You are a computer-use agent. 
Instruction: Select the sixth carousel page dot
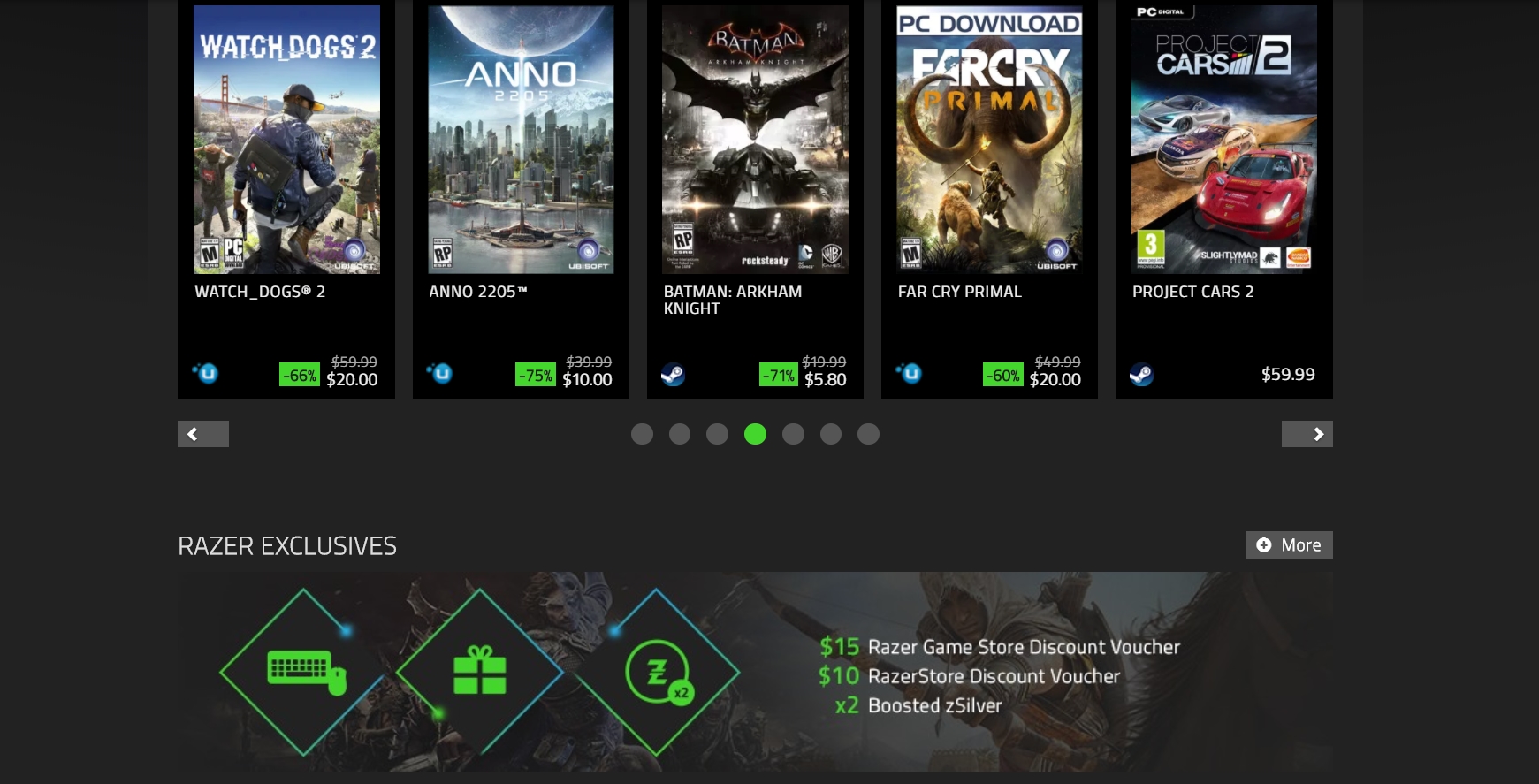coord(831,434)
